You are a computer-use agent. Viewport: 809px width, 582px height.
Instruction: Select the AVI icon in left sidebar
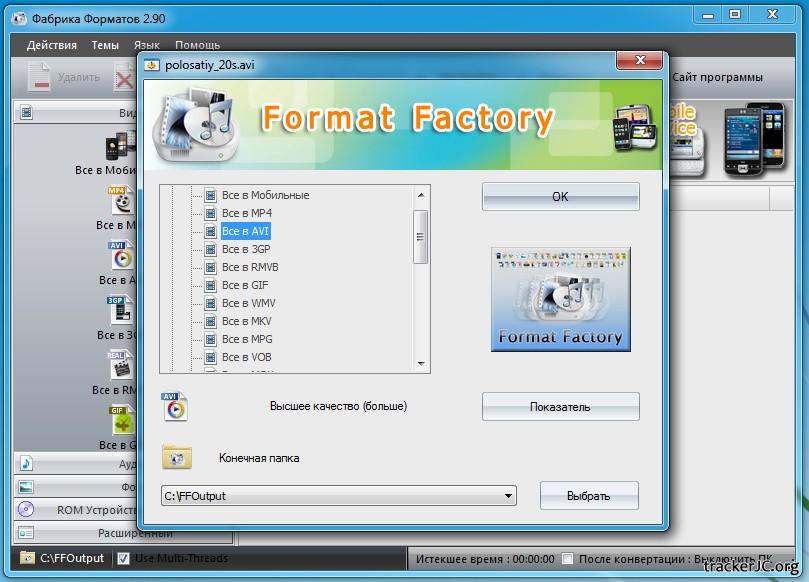pos(121,255)
